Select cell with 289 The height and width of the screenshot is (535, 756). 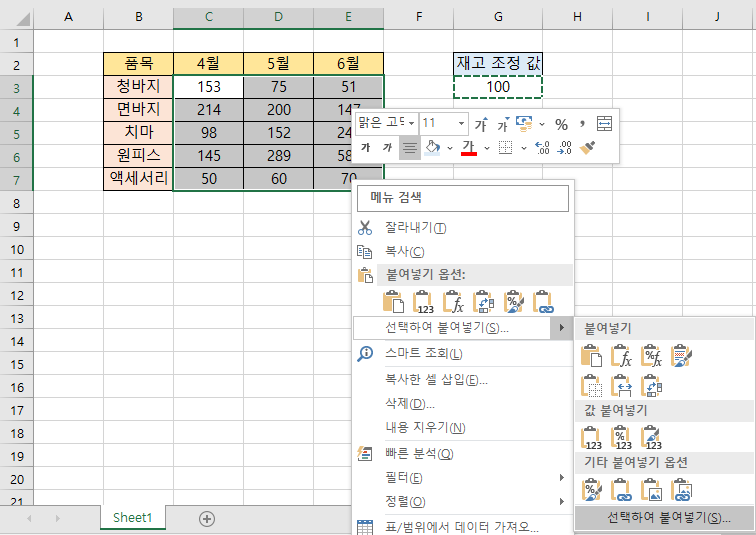tap(279, 156)
